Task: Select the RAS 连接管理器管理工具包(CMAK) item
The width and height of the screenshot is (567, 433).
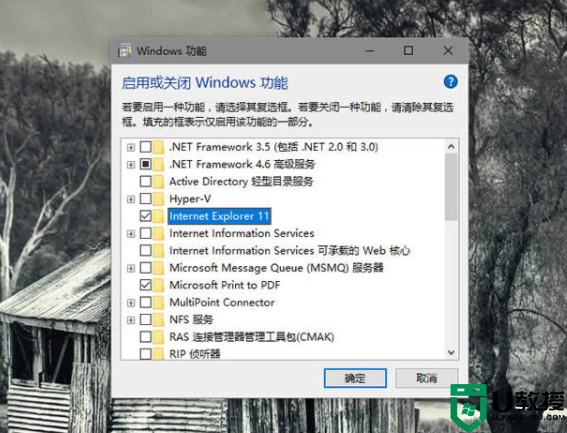Action: pyautogui.click(x=252, y=337)
